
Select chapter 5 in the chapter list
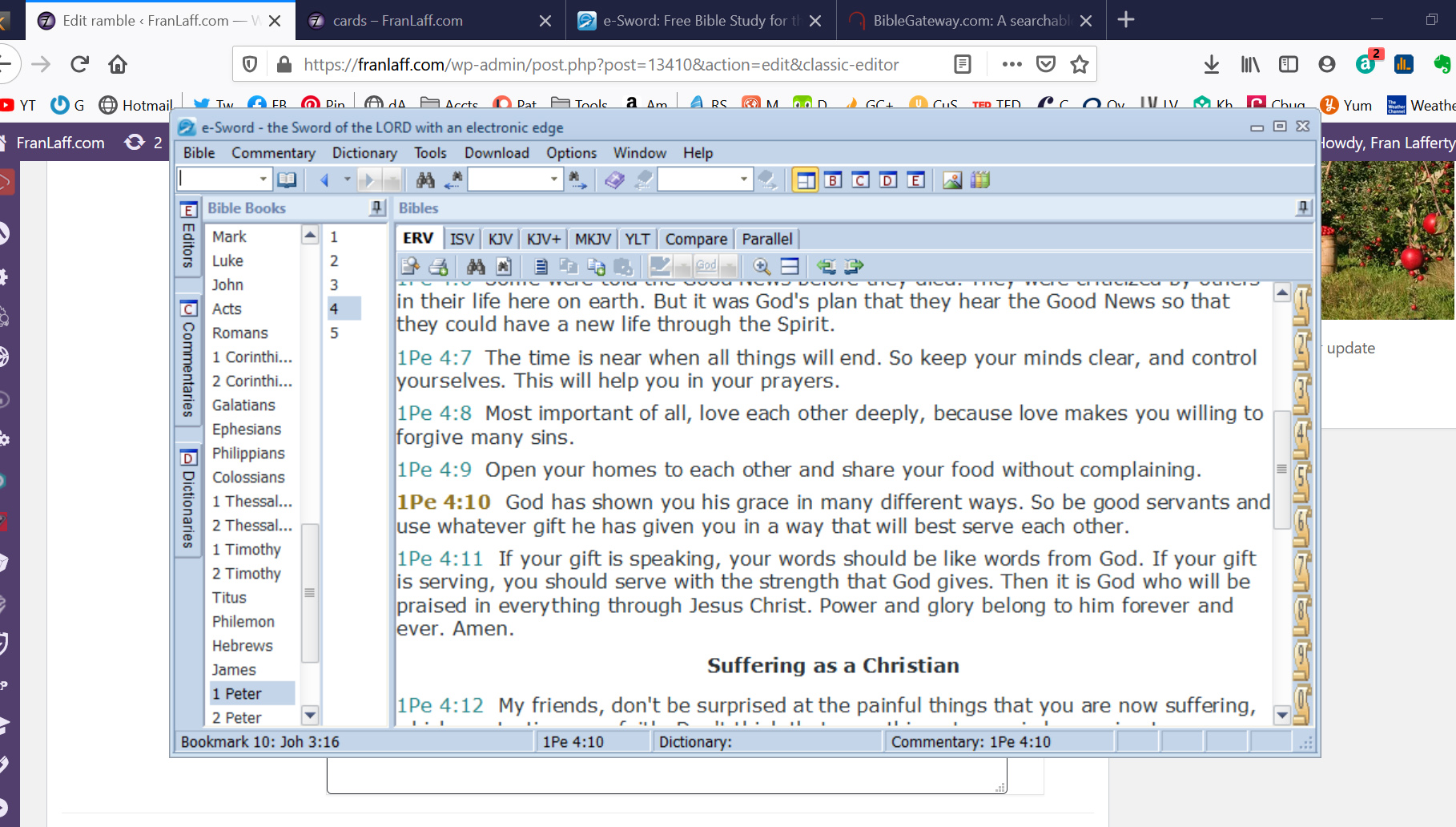click(x=335, y=333)
